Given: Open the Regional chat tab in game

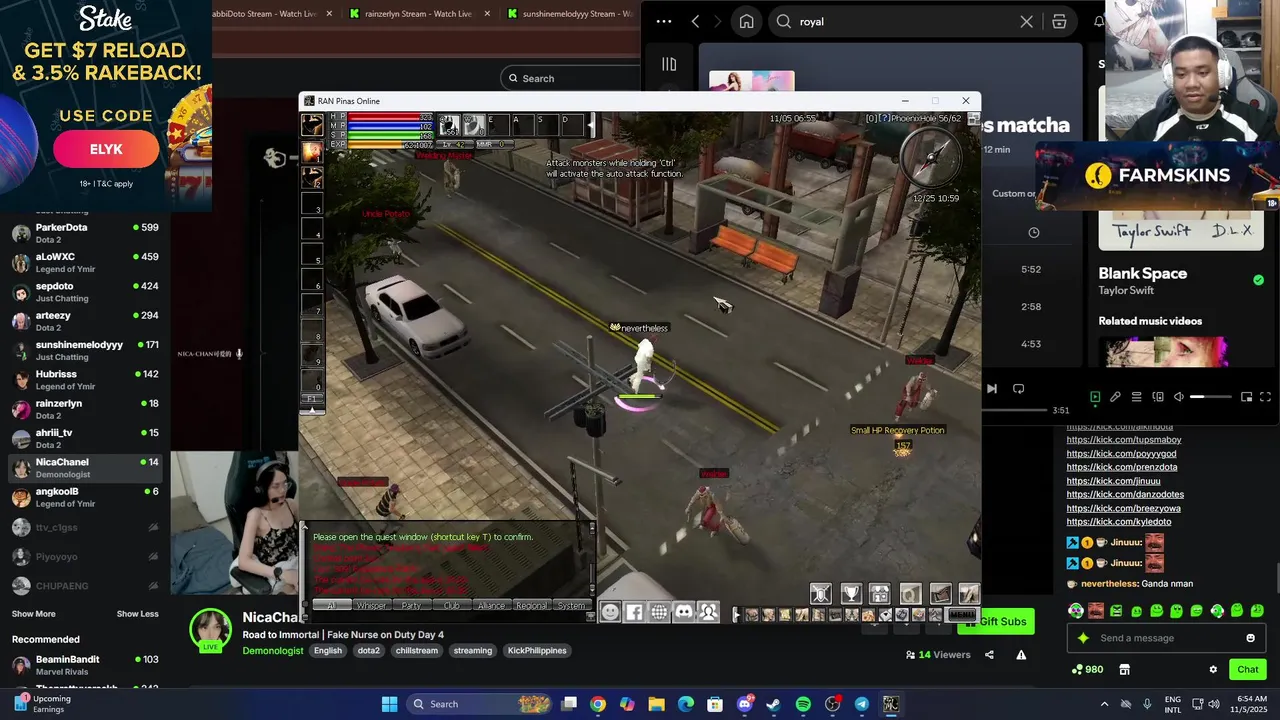Looking at the screenshot, I should click(531, 605).
